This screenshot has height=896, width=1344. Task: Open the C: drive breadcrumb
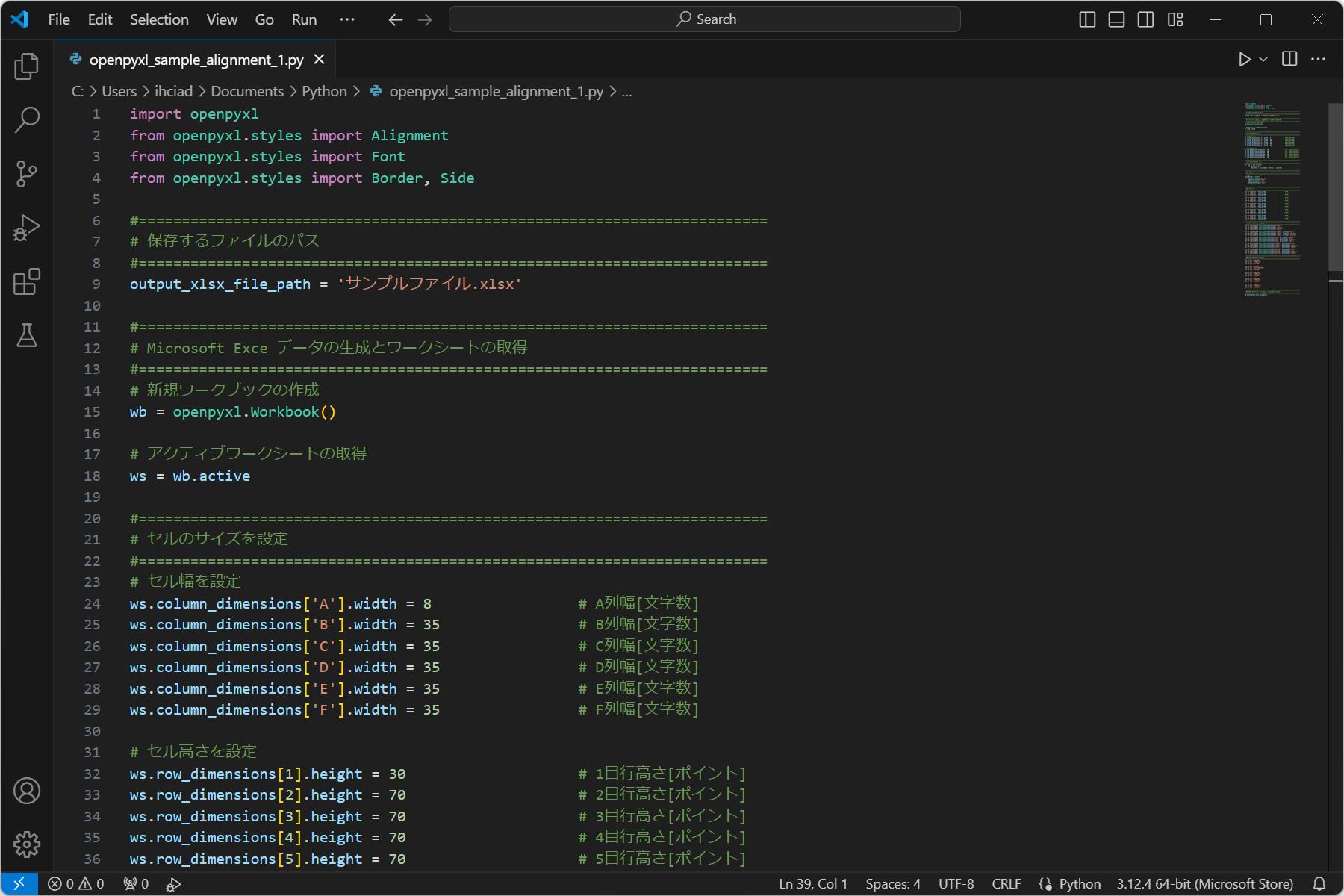pyautogui.click(x=78, y=91)
